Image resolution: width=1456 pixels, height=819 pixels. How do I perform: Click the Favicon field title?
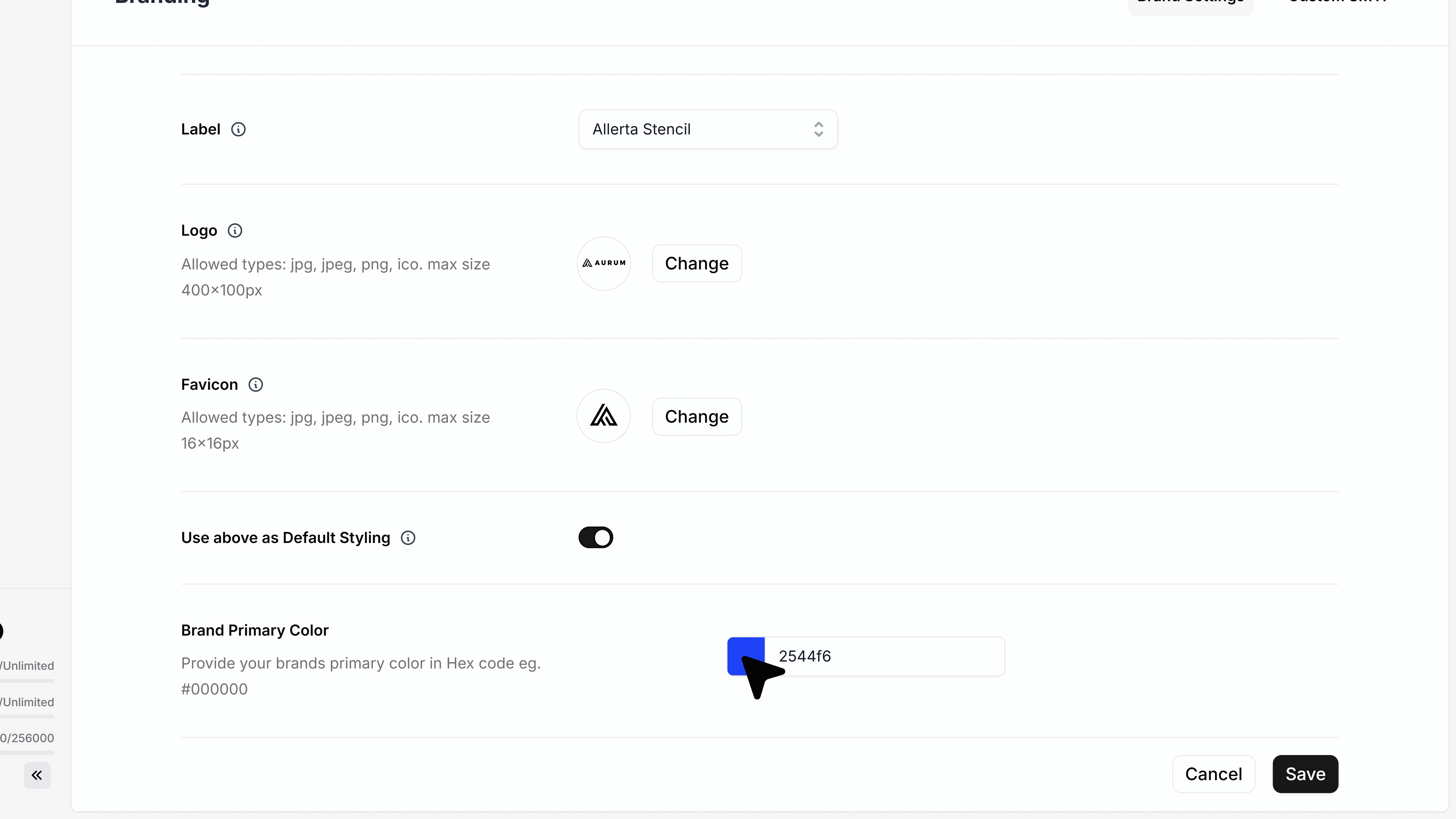click(x=210, y=385)
